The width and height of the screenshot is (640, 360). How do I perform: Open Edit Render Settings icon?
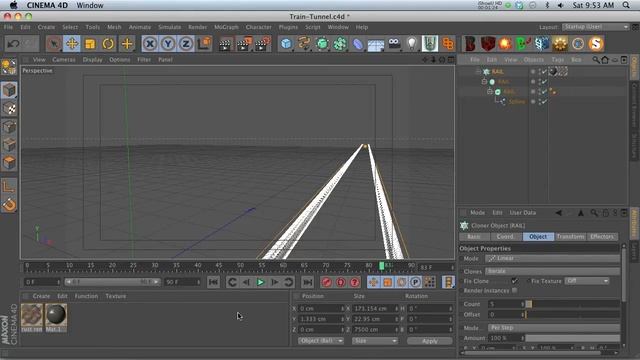[262, 44]
